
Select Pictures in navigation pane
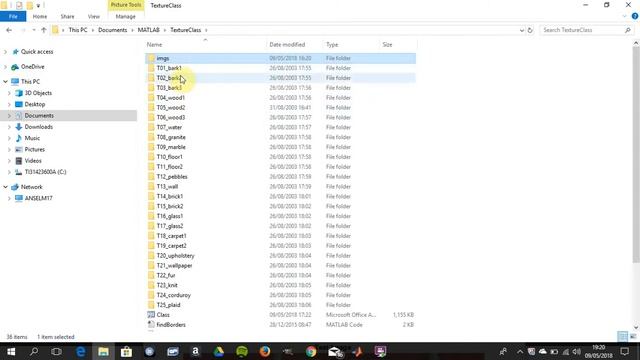(x=34, y=149)
